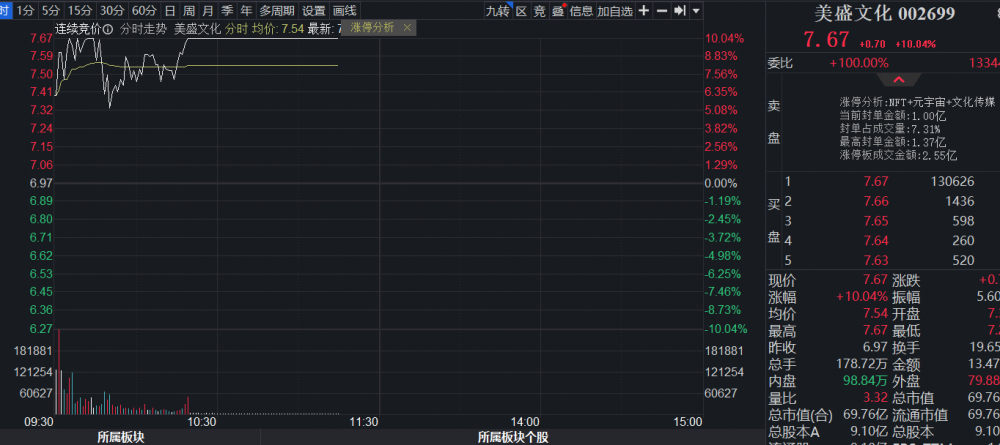This screenshot has height=445, width=1000.
Task: Select buy level 3 price 7.65
Action: 876,221
